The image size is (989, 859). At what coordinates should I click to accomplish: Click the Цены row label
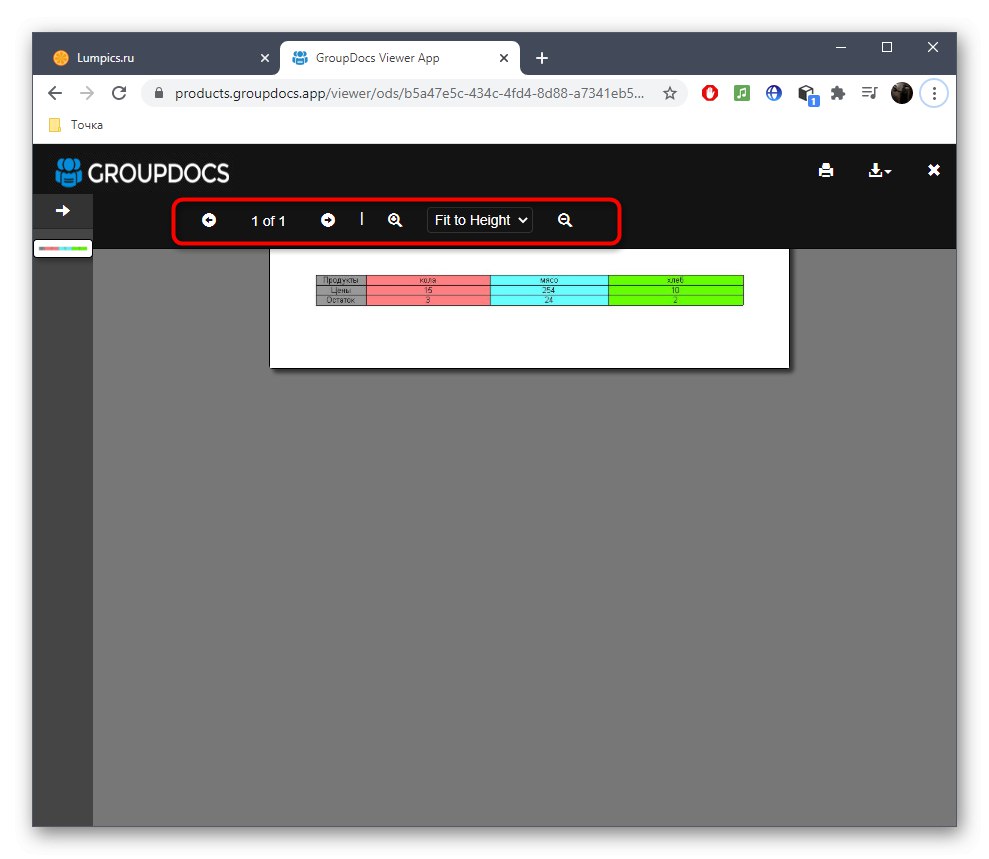tap(341, 290)
